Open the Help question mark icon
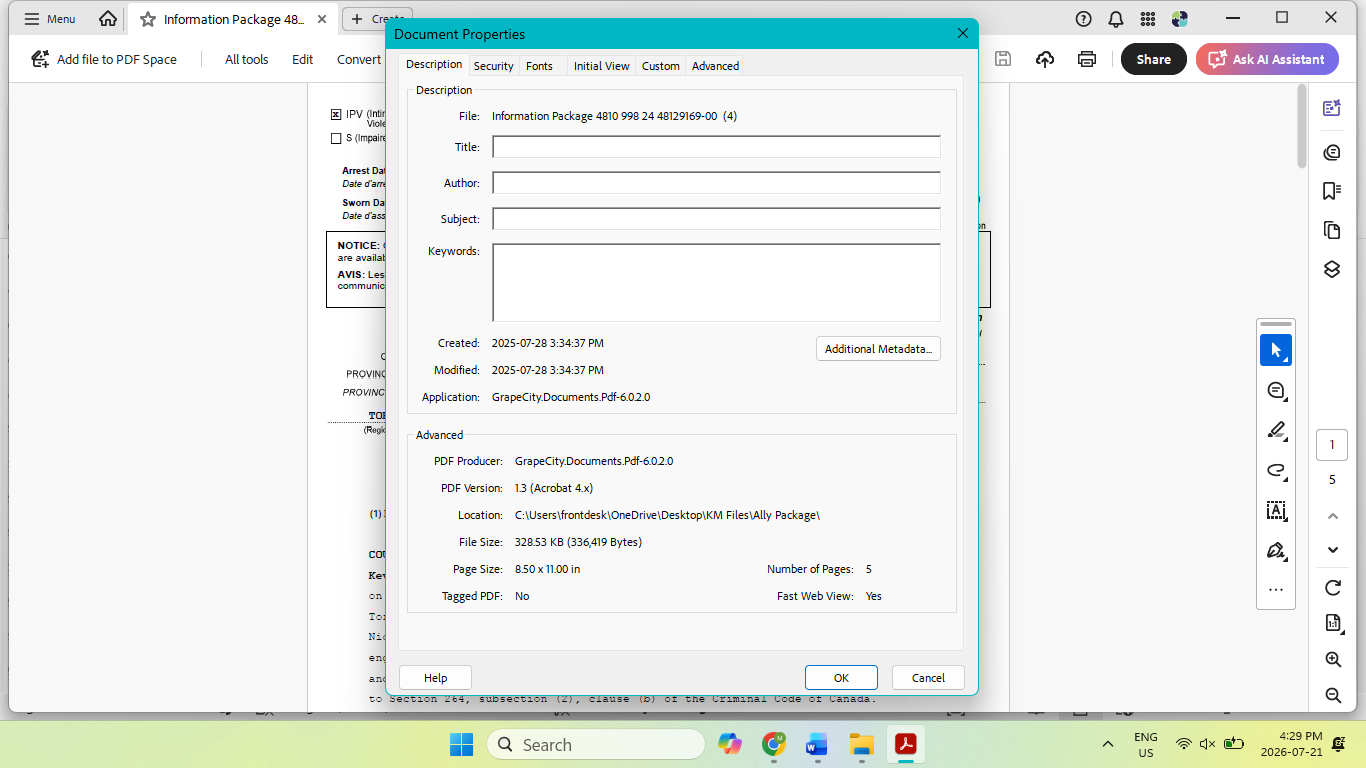 1083,19
